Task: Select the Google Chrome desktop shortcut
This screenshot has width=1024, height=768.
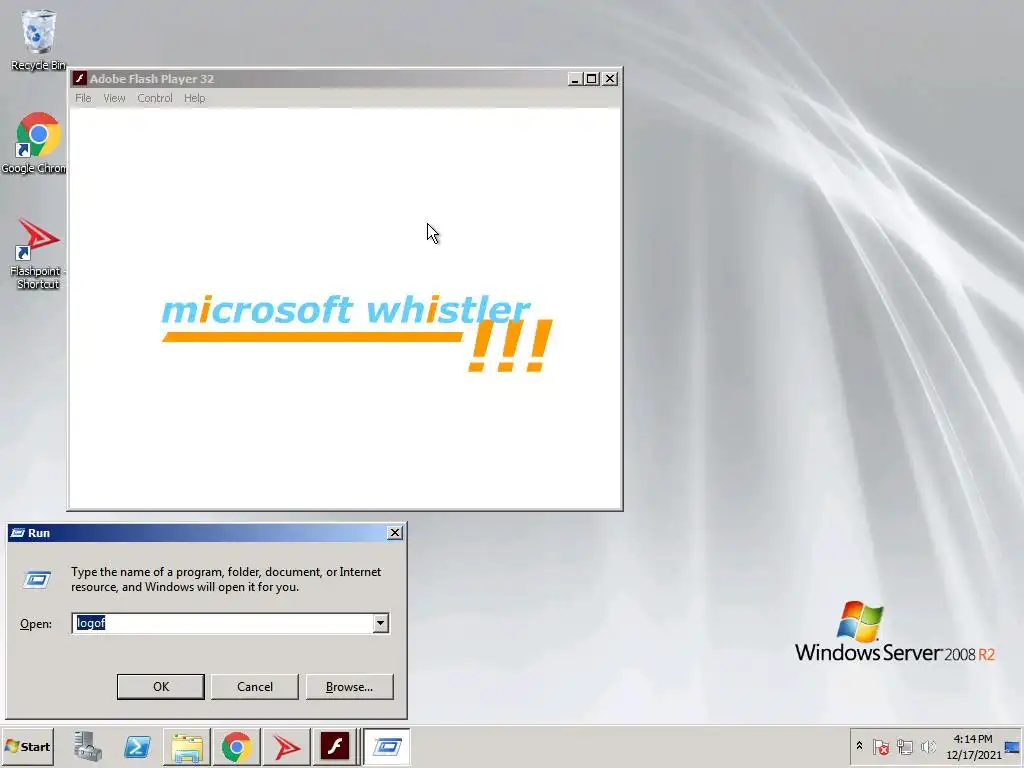Action: tap(37, 142)
